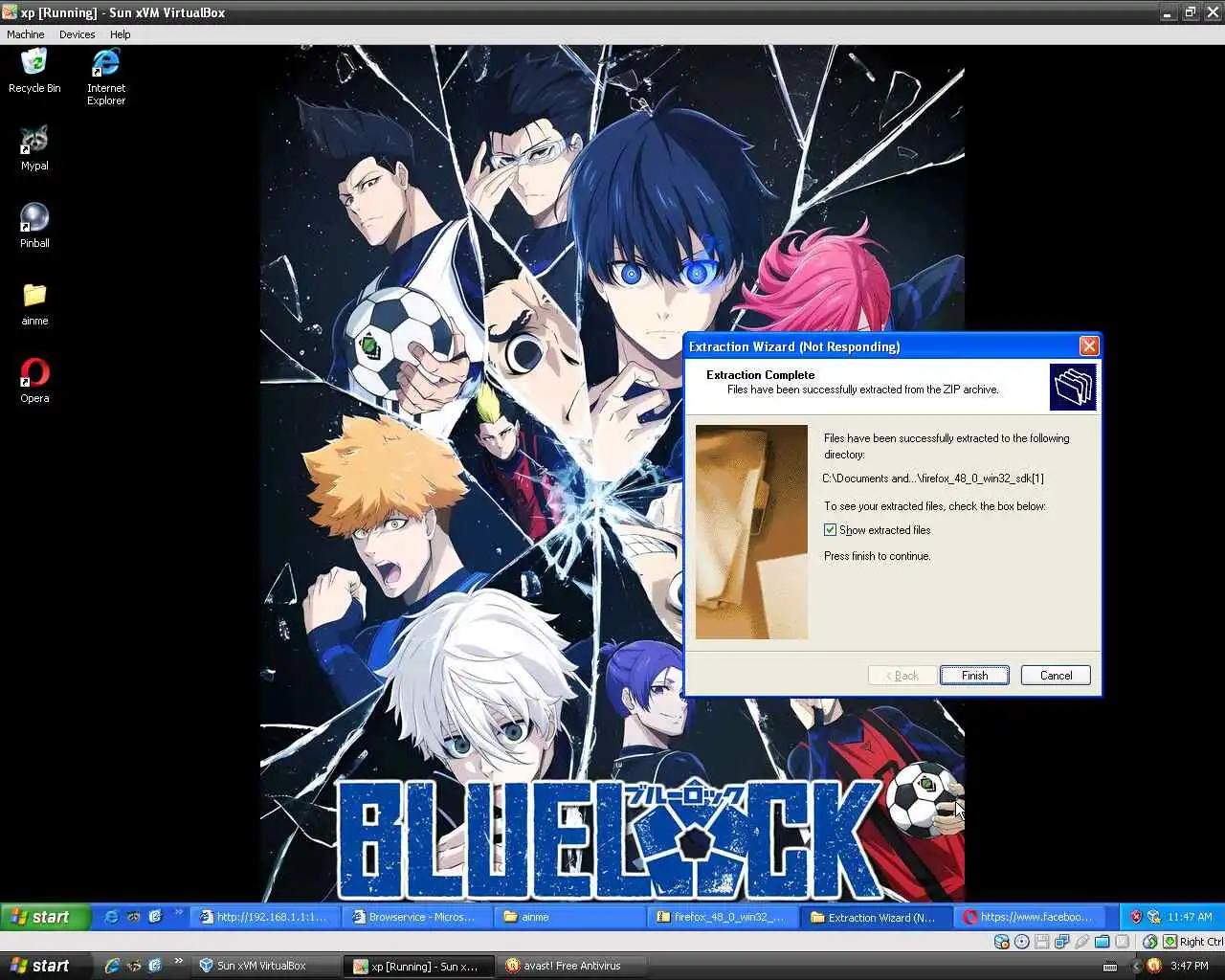
Task: Click the VirtualBox USB devices indicator
Action: (x=1082, y=942)
